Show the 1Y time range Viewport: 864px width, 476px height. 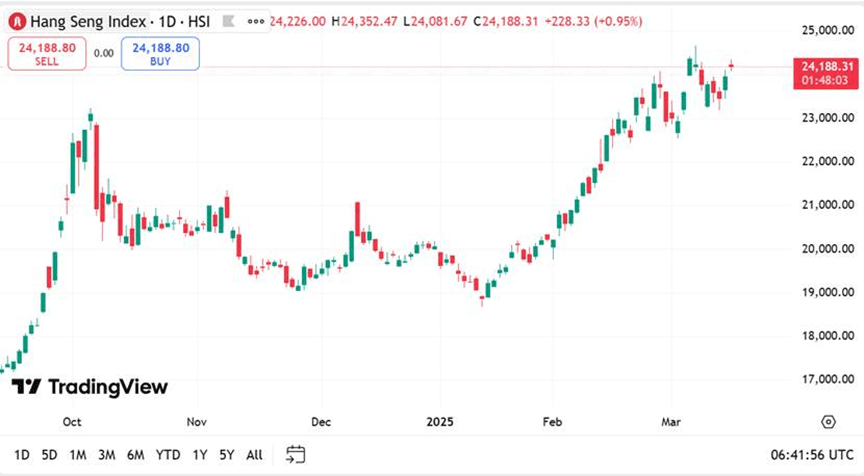point(200,455)
